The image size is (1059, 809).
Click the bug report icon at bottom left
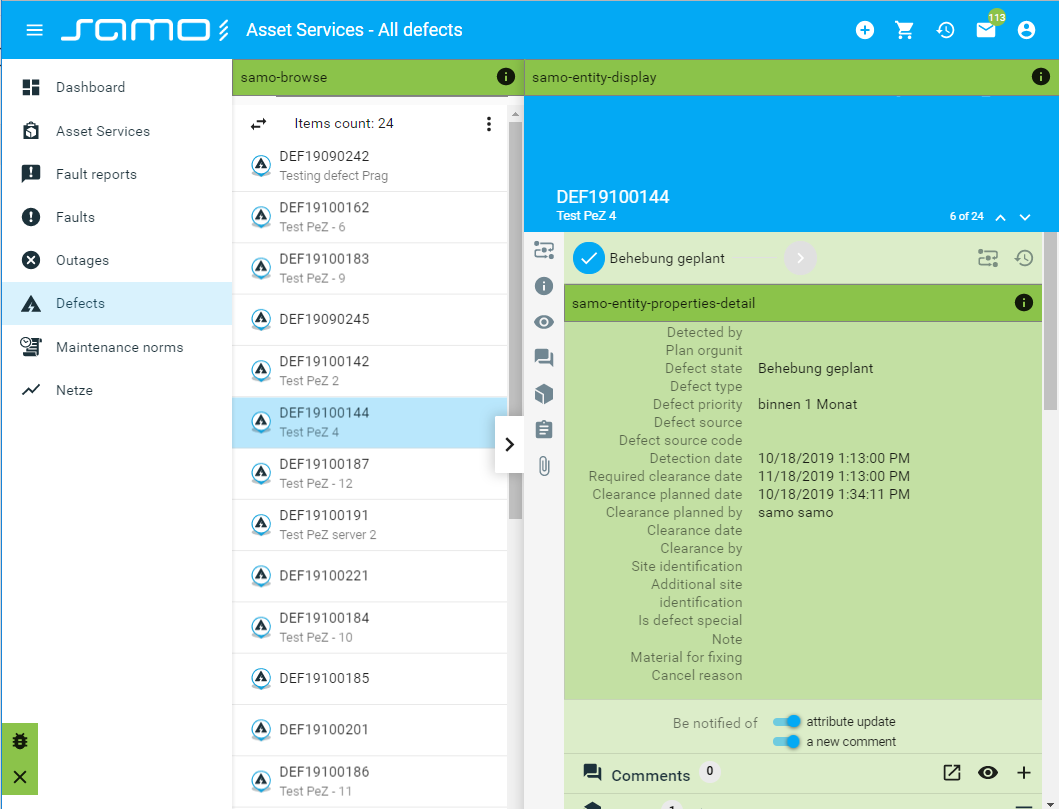pos(20,741)
